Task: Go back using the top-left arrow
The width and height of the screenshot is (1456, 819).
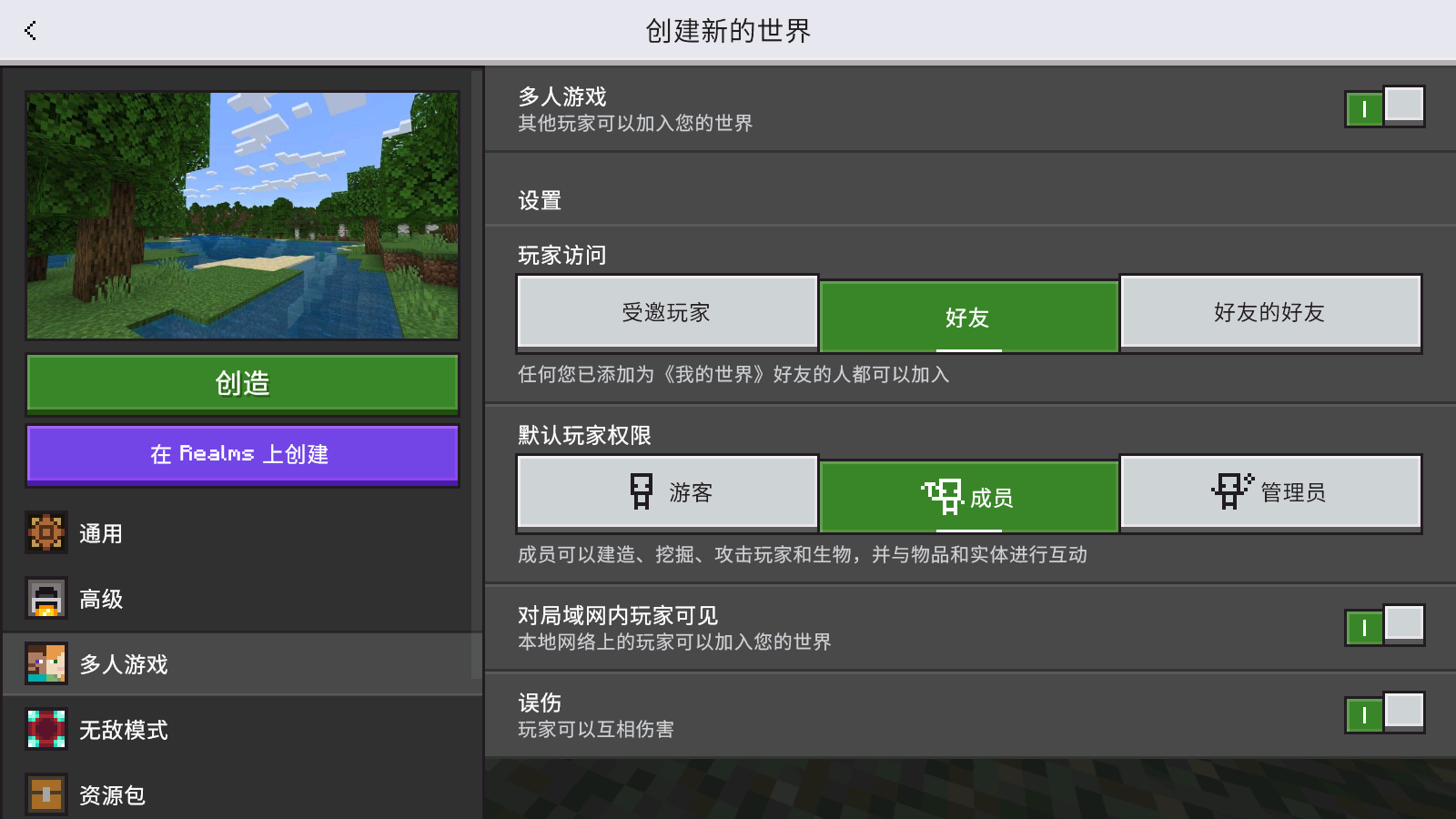Action: (x=30, y=30)
